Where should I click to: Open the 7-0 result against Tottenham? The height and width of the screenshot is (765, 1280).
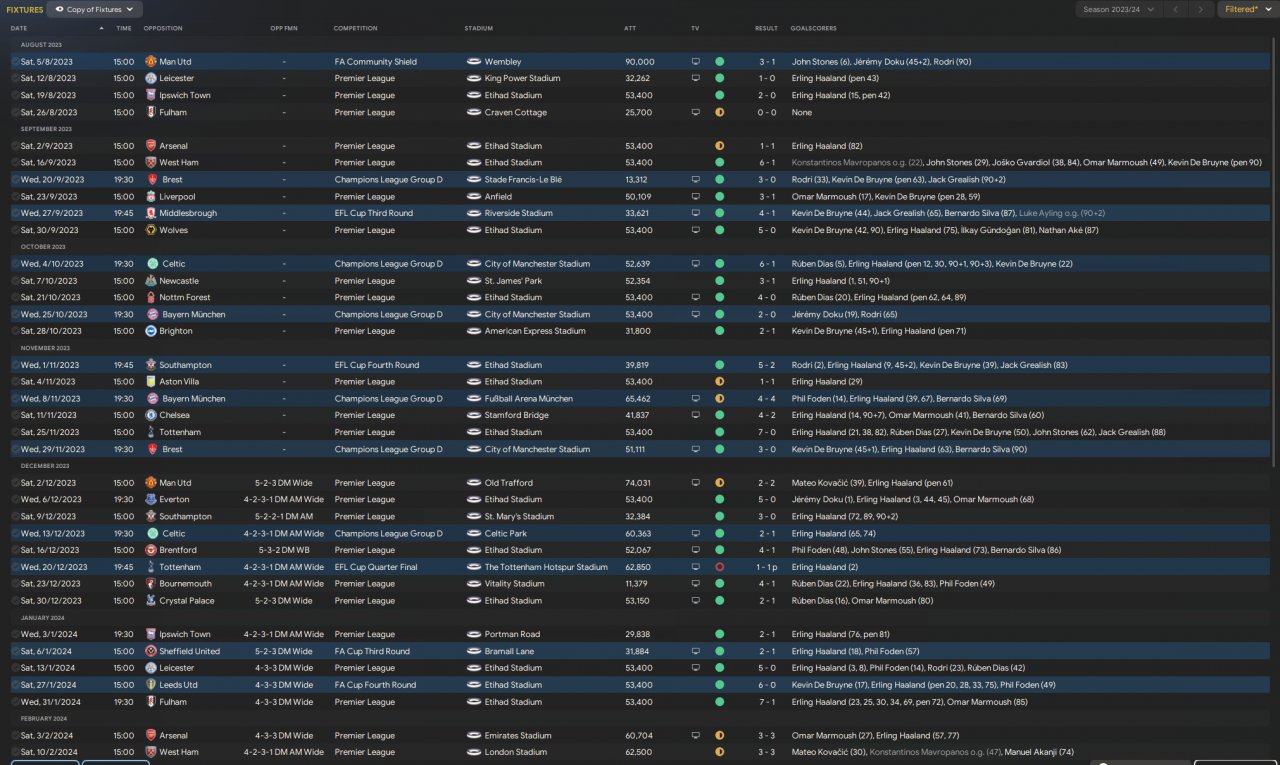tap(766, 432)
